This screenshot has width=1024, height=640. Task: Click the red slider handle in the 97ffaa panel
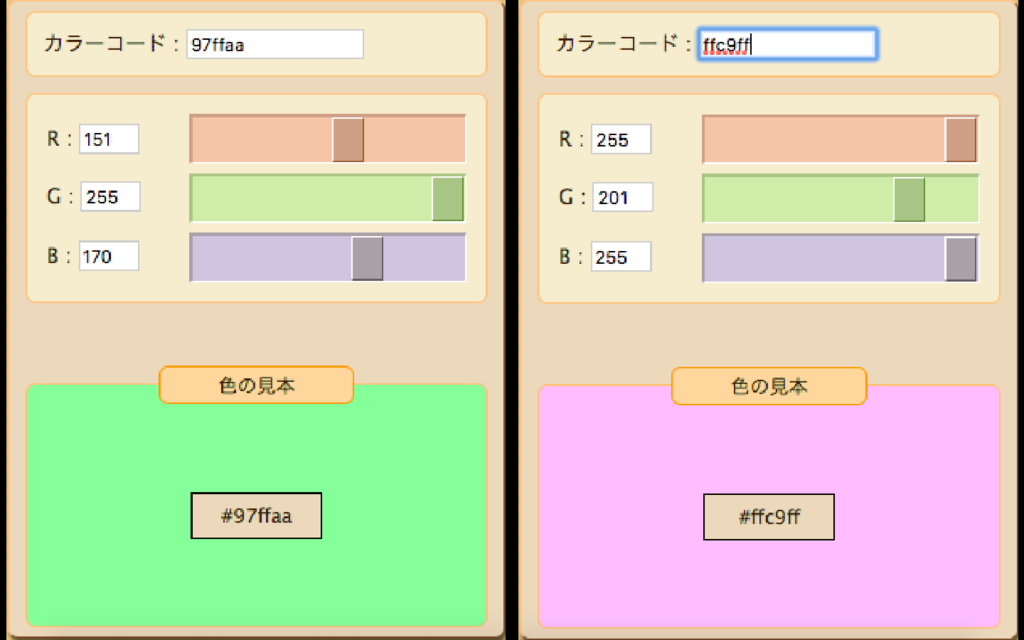pos(348,140)
